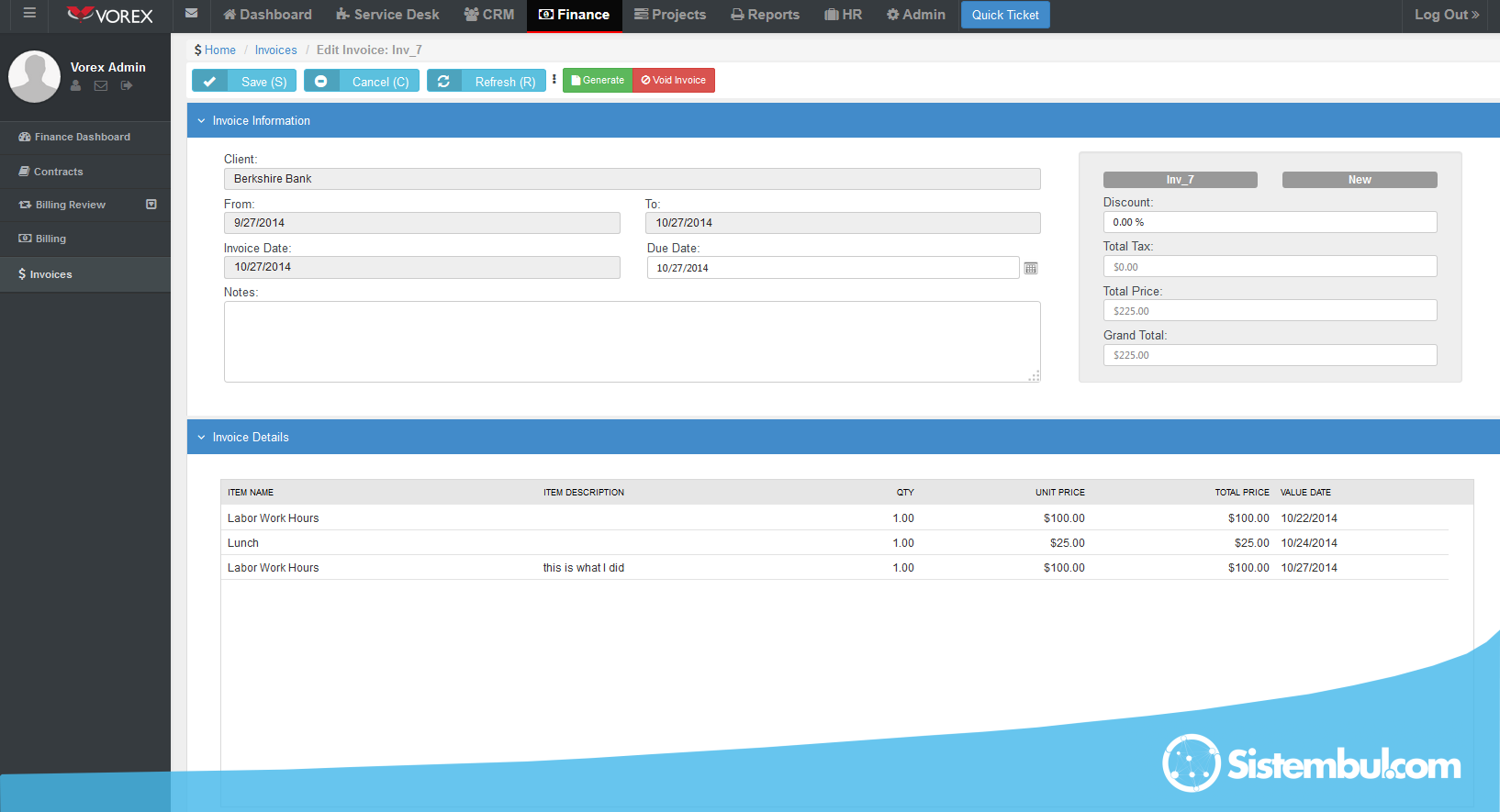Collapse the Invoice Details section

click(201, 437)
